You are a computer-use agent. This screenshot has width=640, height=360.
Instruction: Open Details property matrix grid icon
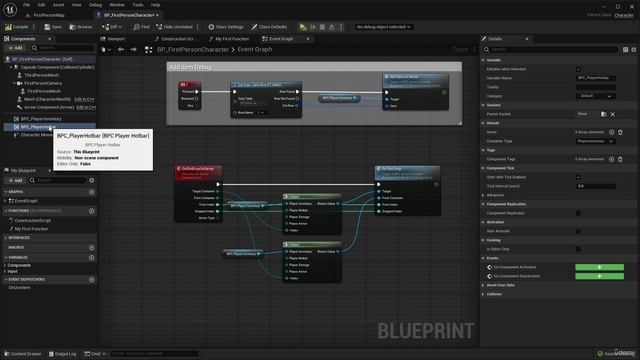click(x=625, y=49)
